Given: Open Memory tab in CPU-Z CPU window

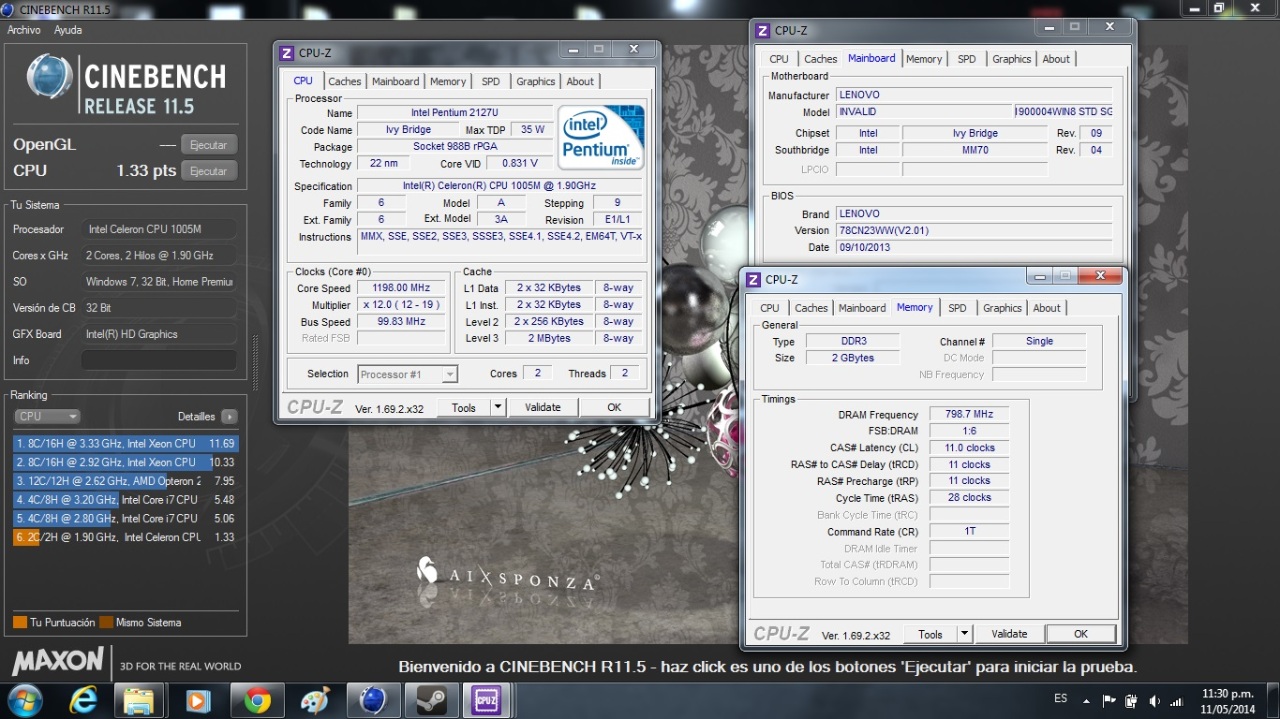Looking at the screenshot, I should click(448, 82).
